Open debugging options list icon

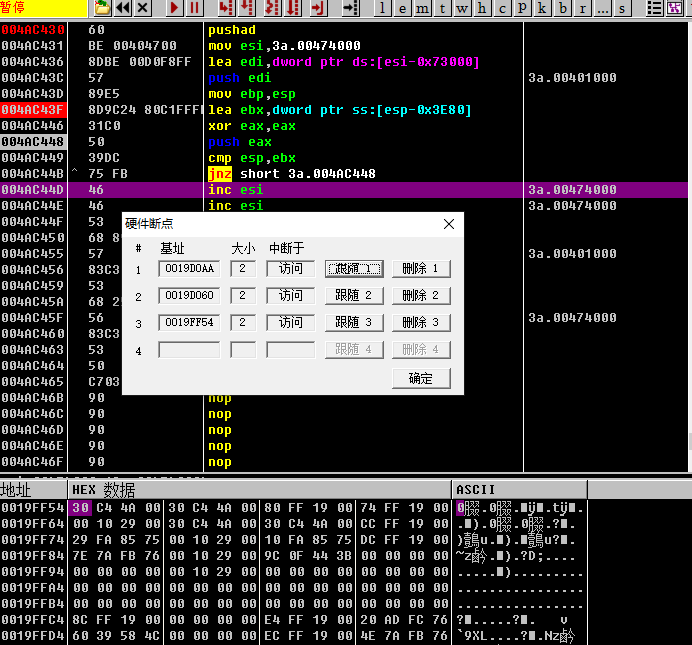click(654, 8)
